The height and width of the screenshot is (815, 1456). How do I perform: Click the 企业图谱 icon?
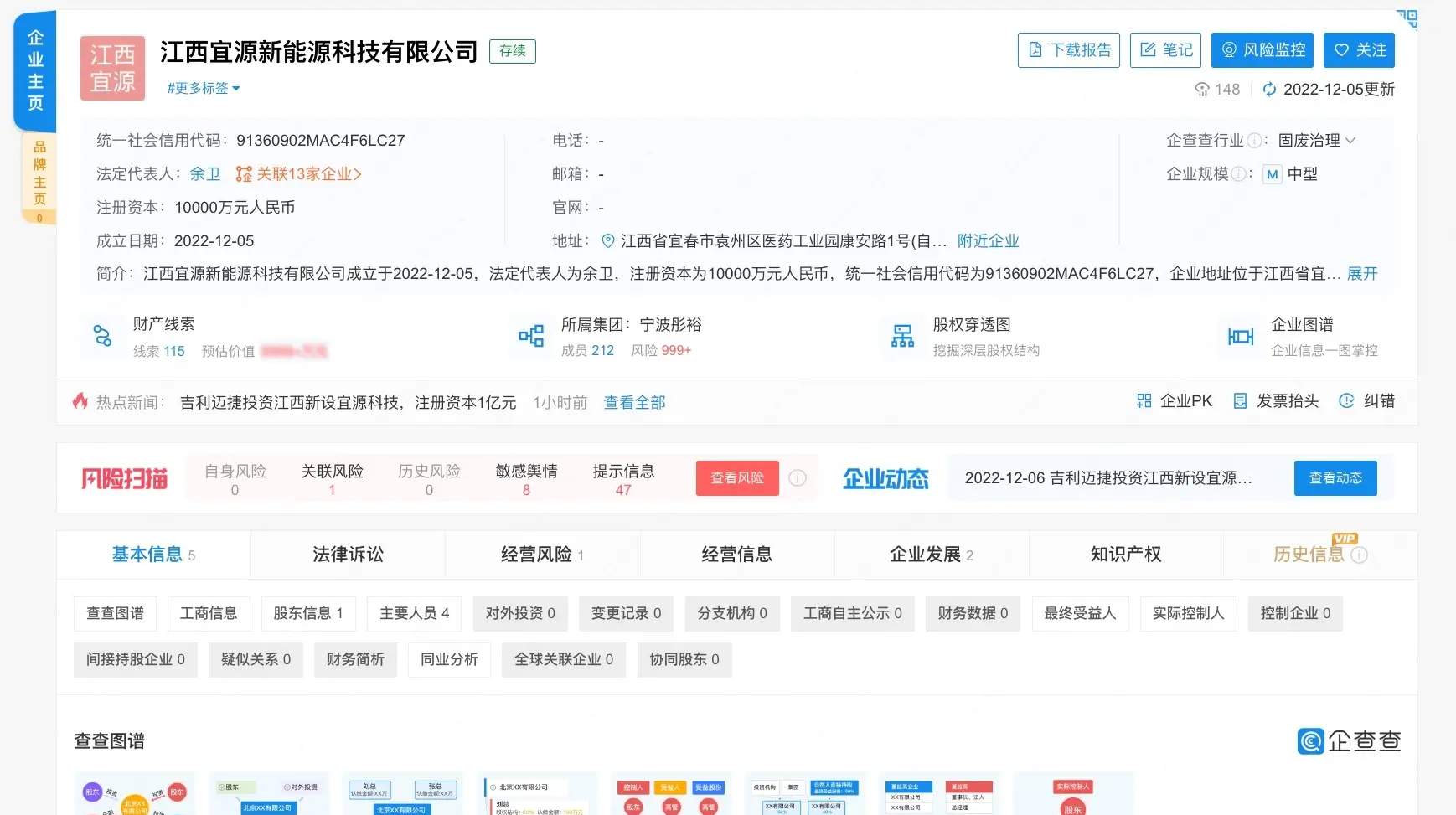tap(1241, 336)
